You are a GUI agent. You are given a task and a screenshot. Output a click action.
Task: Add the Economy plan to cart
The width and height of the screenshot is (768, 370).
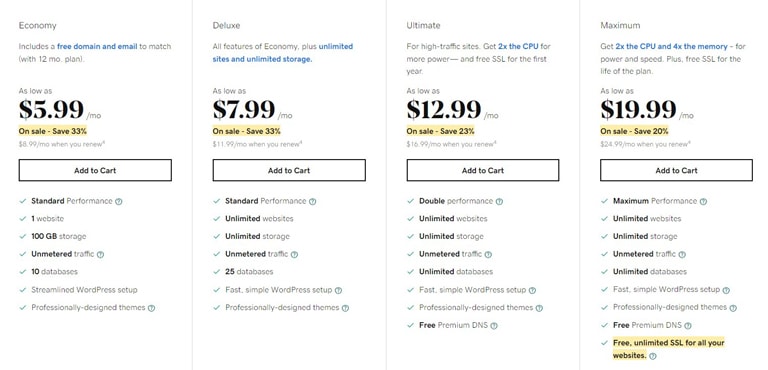95,170
